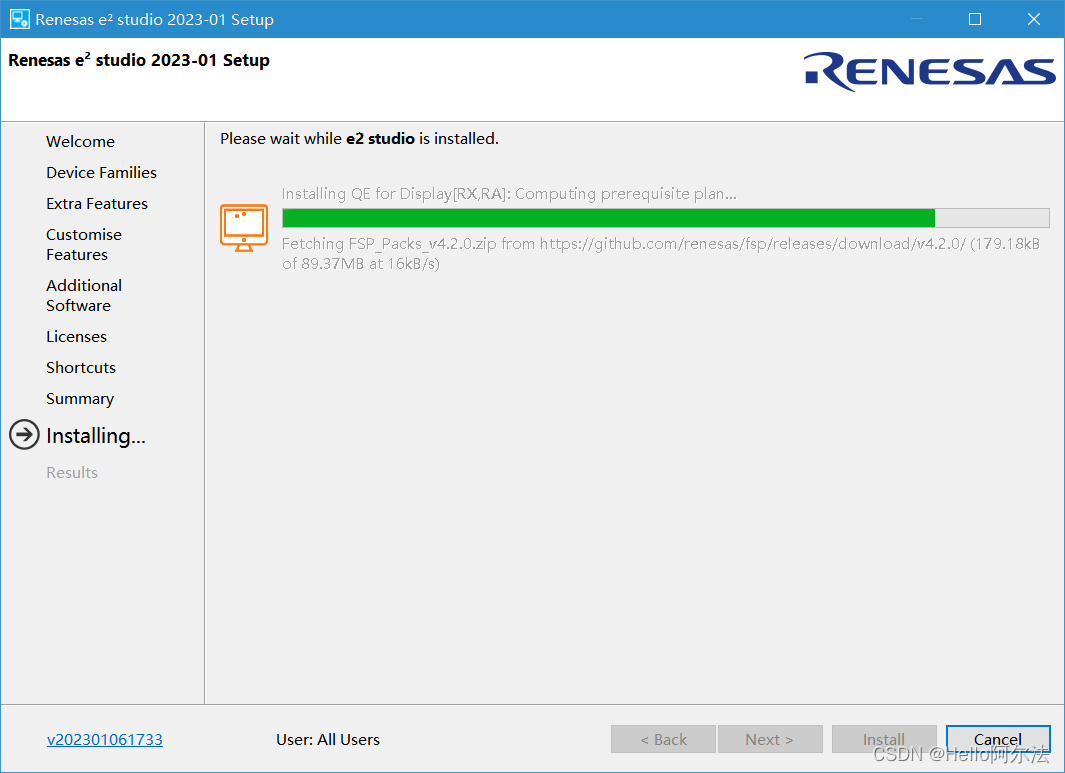Close the setup window
Image resolution: width=1065 pixels, height=773 pixels.
tap(1034, 19)
